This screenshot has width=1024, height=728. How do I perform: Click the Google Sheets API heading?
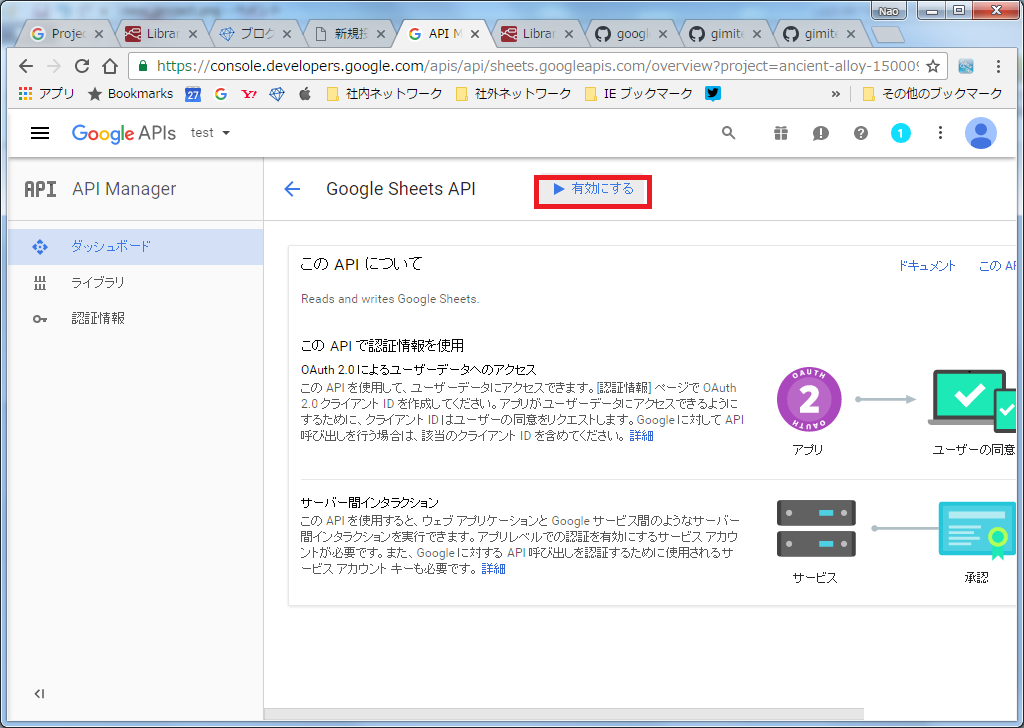tap(401, 189)
